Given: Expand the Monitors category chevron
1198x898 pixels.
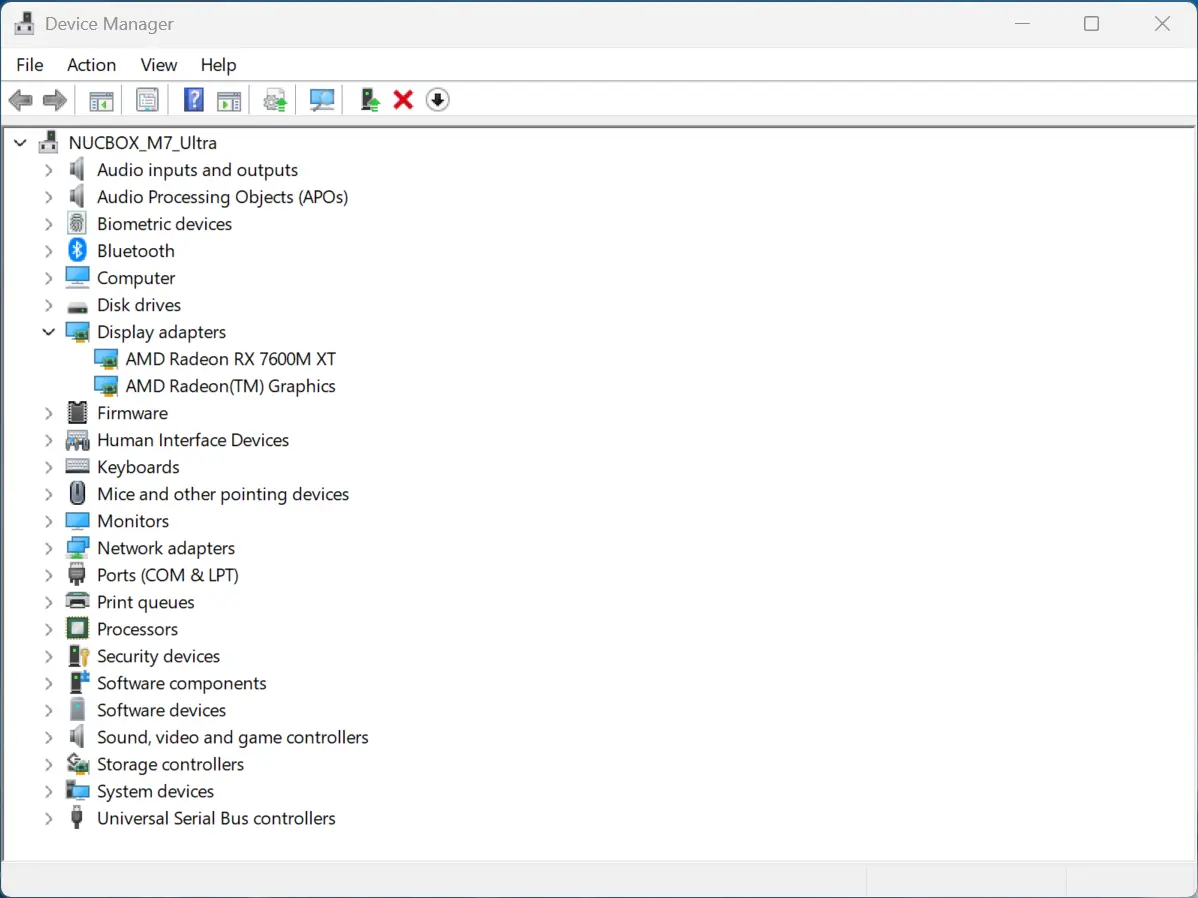Looking at the screenshot, I should (x=49, y=521).
